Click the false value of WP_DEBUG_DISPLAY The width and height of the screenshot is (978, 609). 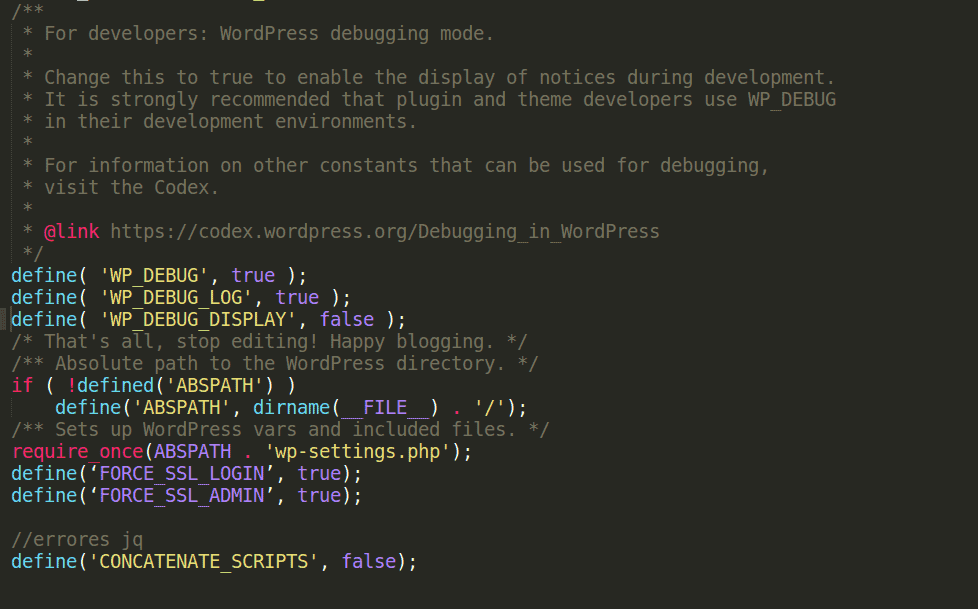[x=346, y=320]
